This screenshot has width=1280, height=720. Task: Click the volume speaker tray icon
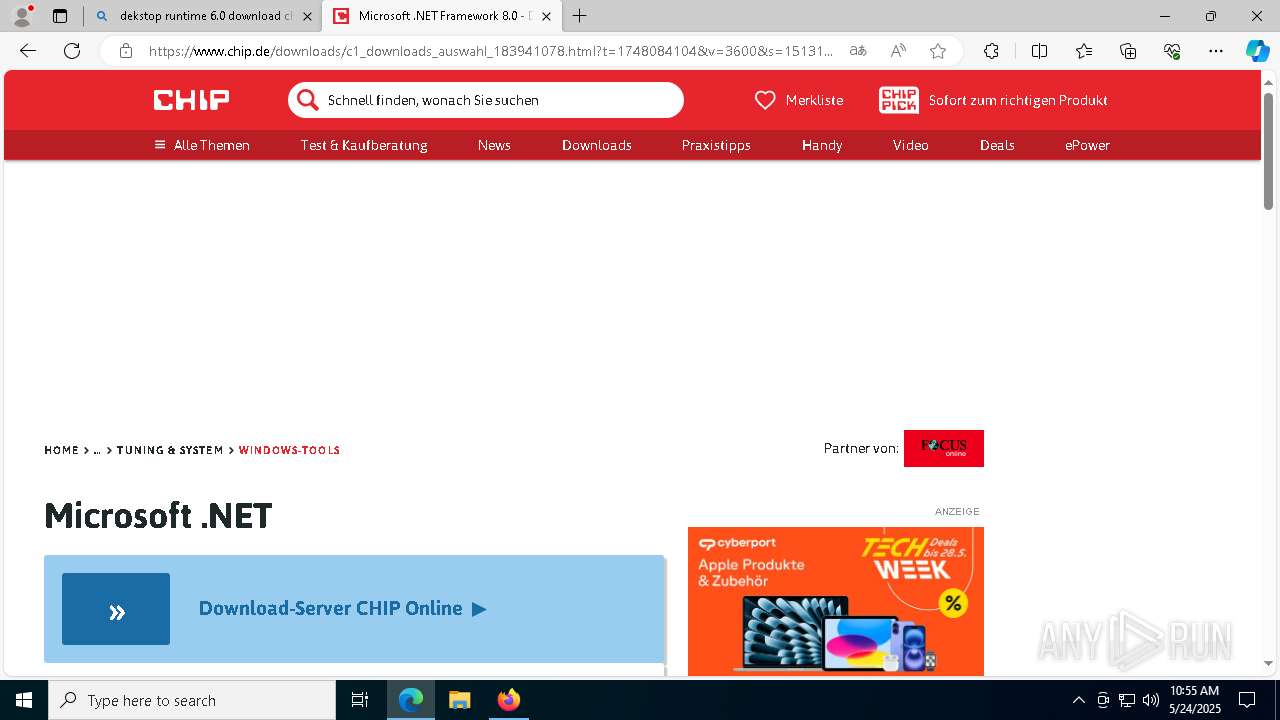(1151, 700)
